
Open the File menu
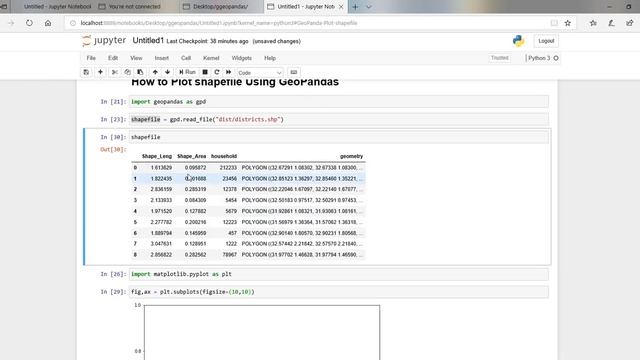click(x=91, y=58)
